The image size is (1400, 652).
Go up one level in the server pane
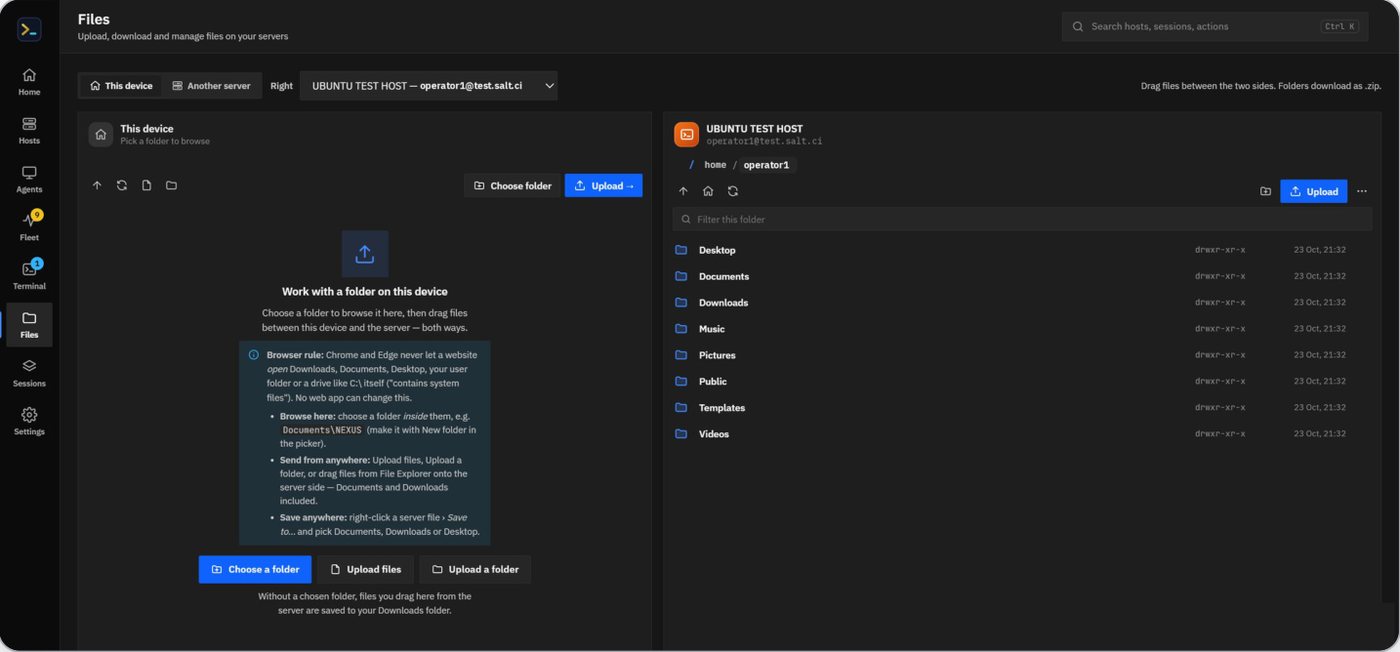[x=683, y=191]
